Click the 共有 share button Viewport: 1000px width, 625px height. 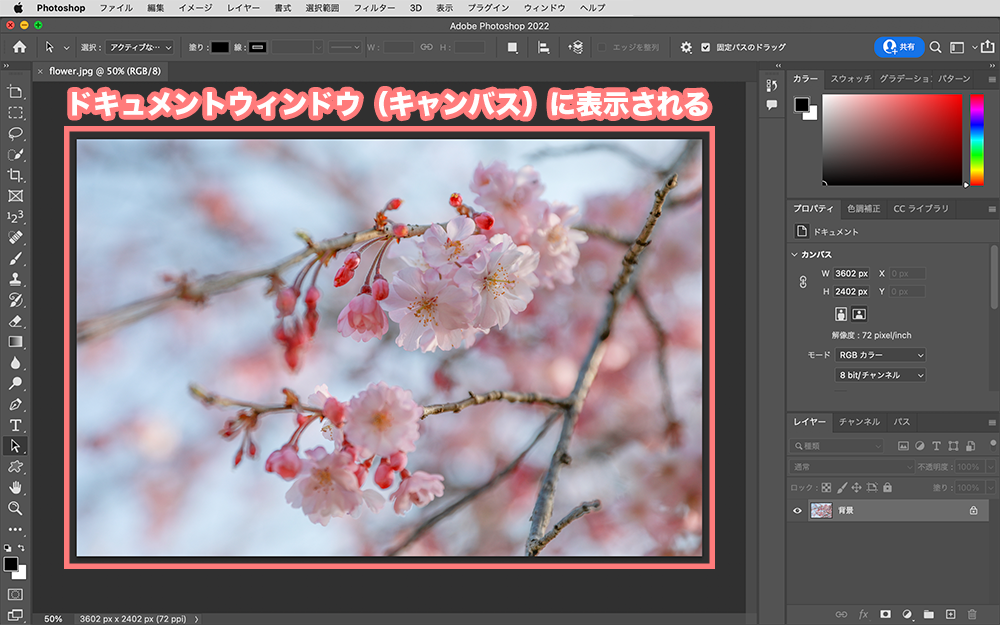click(899, 47)
